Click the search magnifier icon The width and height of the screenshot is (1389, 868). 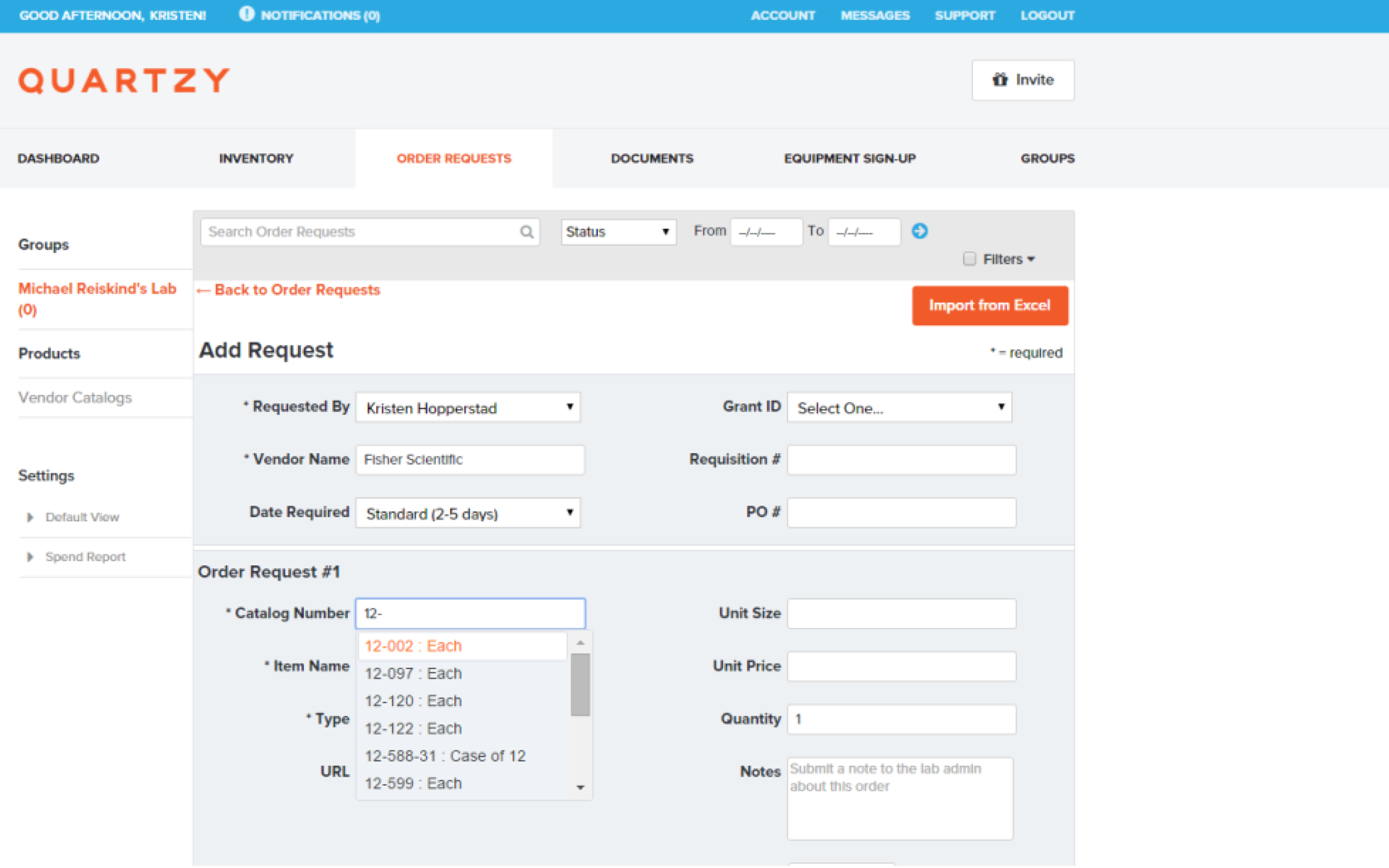point(526,232)
